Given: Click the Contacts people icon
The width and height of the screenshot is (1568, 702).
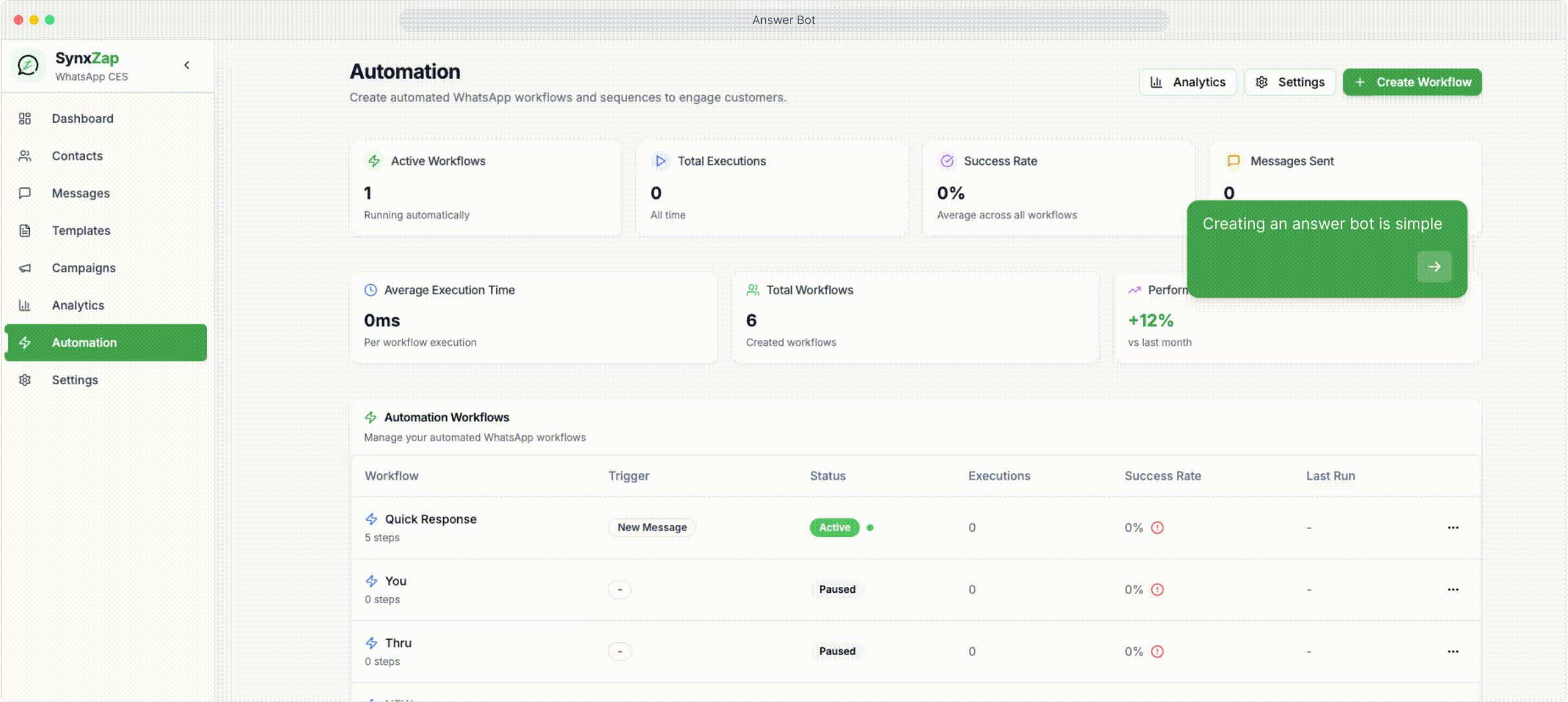Looking at the screenshot, I should click(25, 156).
